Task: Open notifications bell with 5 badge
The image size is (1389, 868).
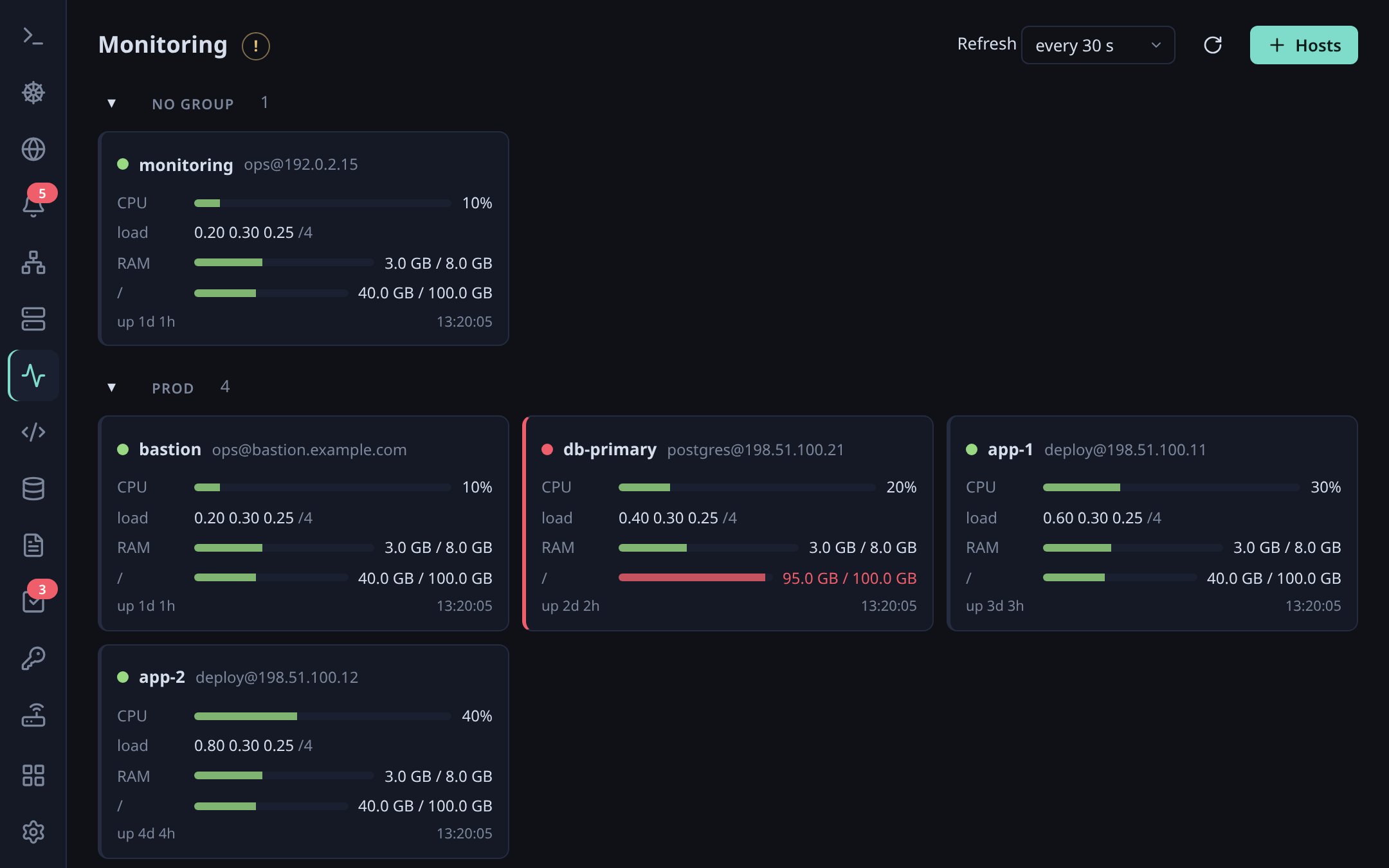Action: 33,206
